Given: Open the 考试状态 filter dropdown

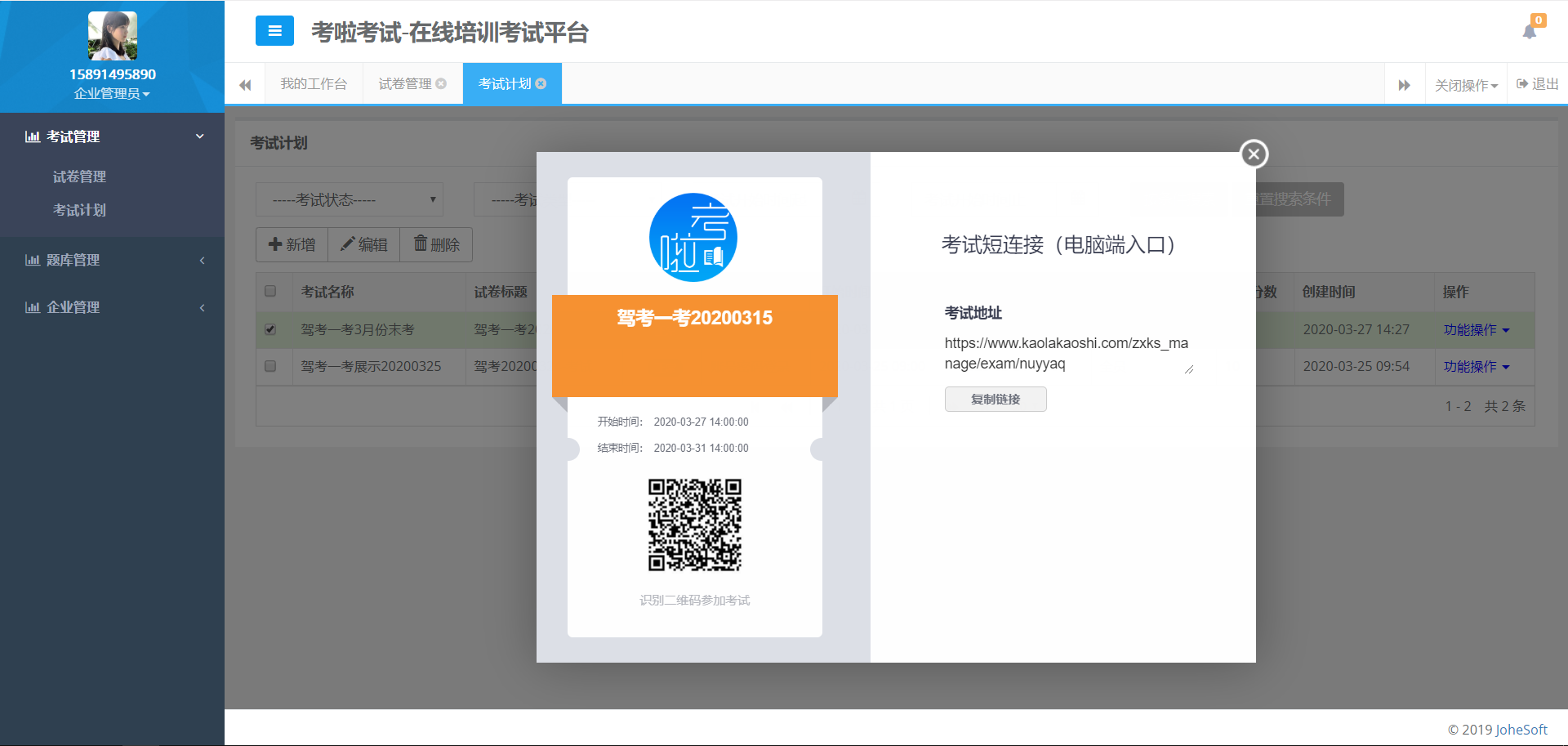Looking at the screenshot, I should tap(350, 199).
